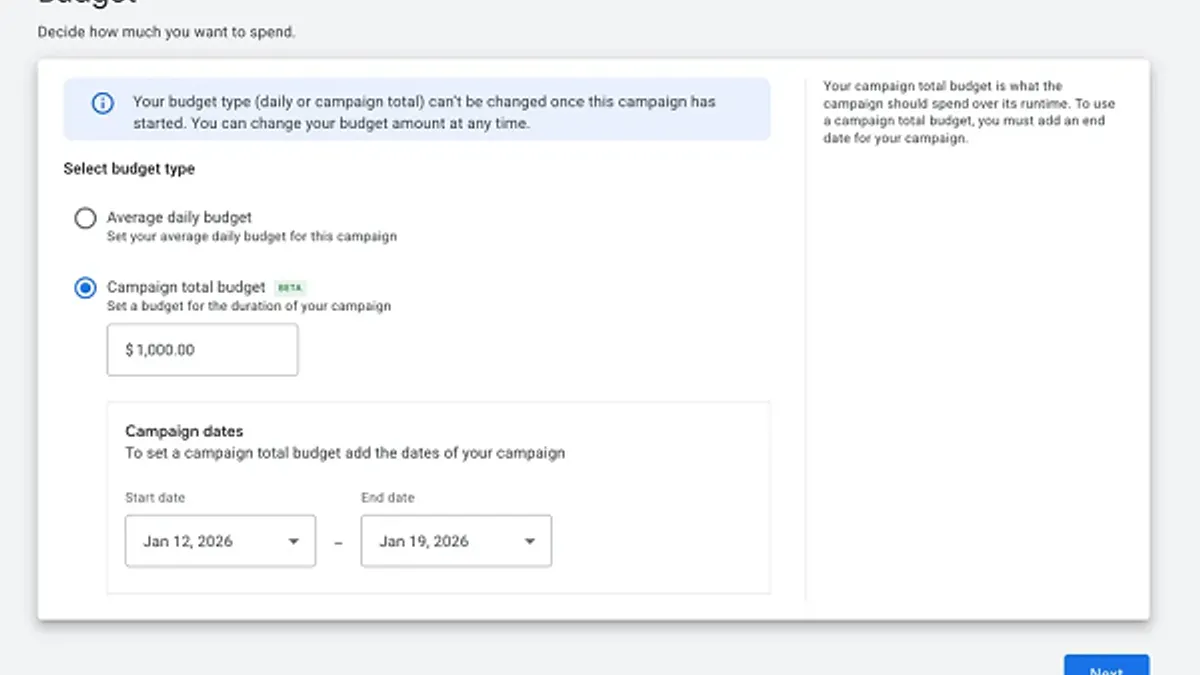Image resolution: width=1200 pixels, height=675 pixels.
Task: Click the green BETA badge
Action: click(x=289, y=288)
